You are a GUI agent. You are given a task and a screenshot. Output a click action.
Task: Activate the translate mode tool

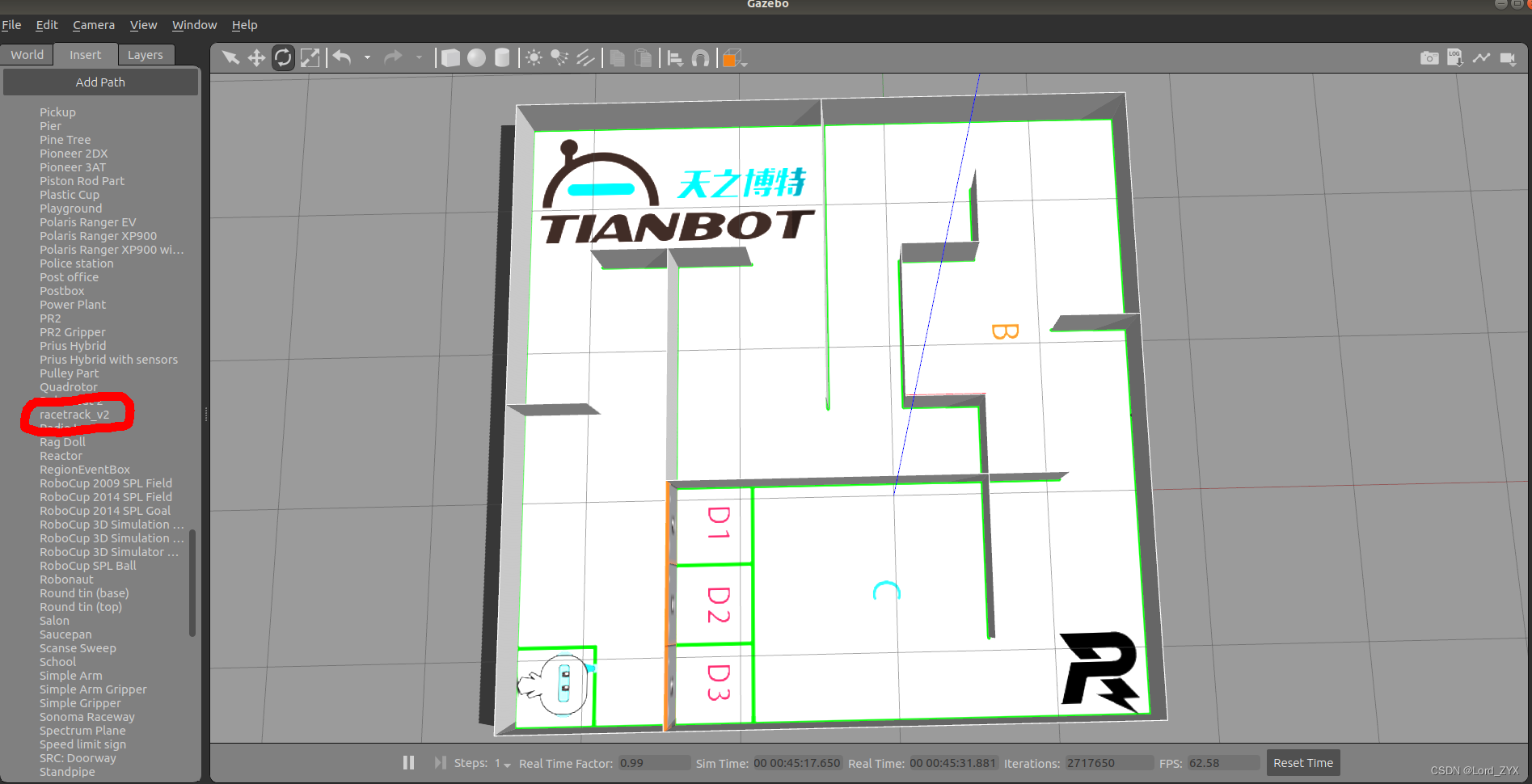(x=256, y=57)
